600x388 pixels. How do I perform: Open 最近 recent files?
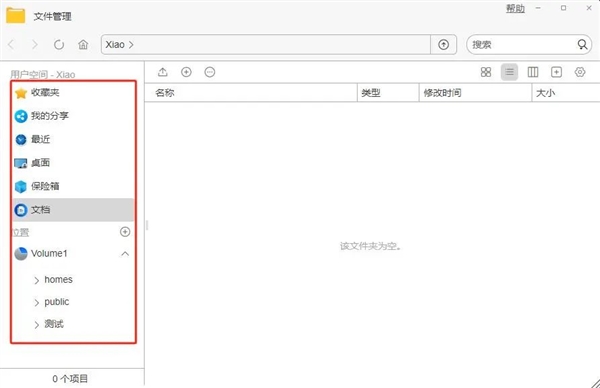[73, 139]
